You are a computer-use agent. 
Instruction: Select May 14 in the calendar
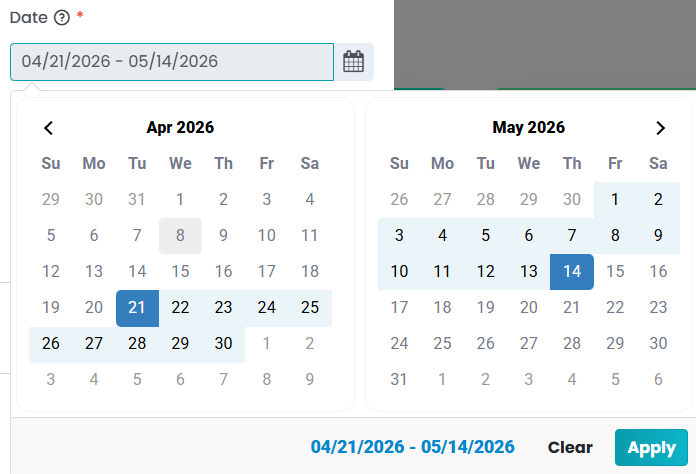click(572, 272)
